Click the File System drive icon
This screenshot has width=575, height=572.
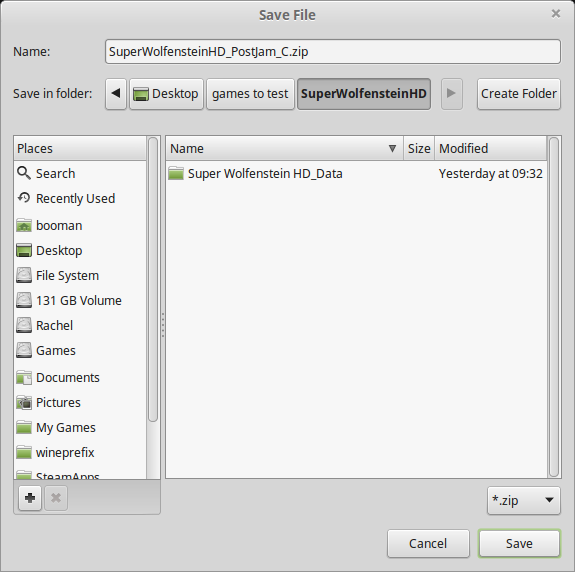pyautogui.click(x=24, y=275)
